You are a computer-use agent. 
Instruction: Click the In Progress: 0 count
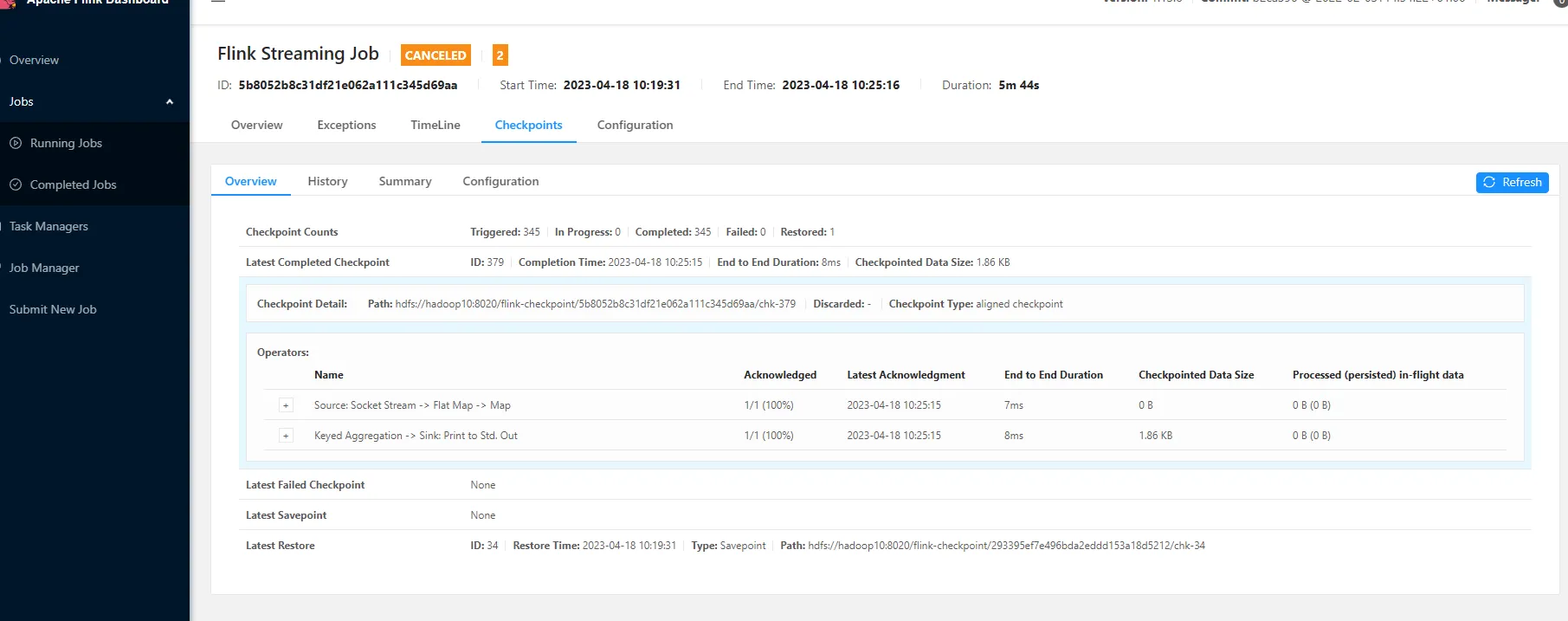587,232
